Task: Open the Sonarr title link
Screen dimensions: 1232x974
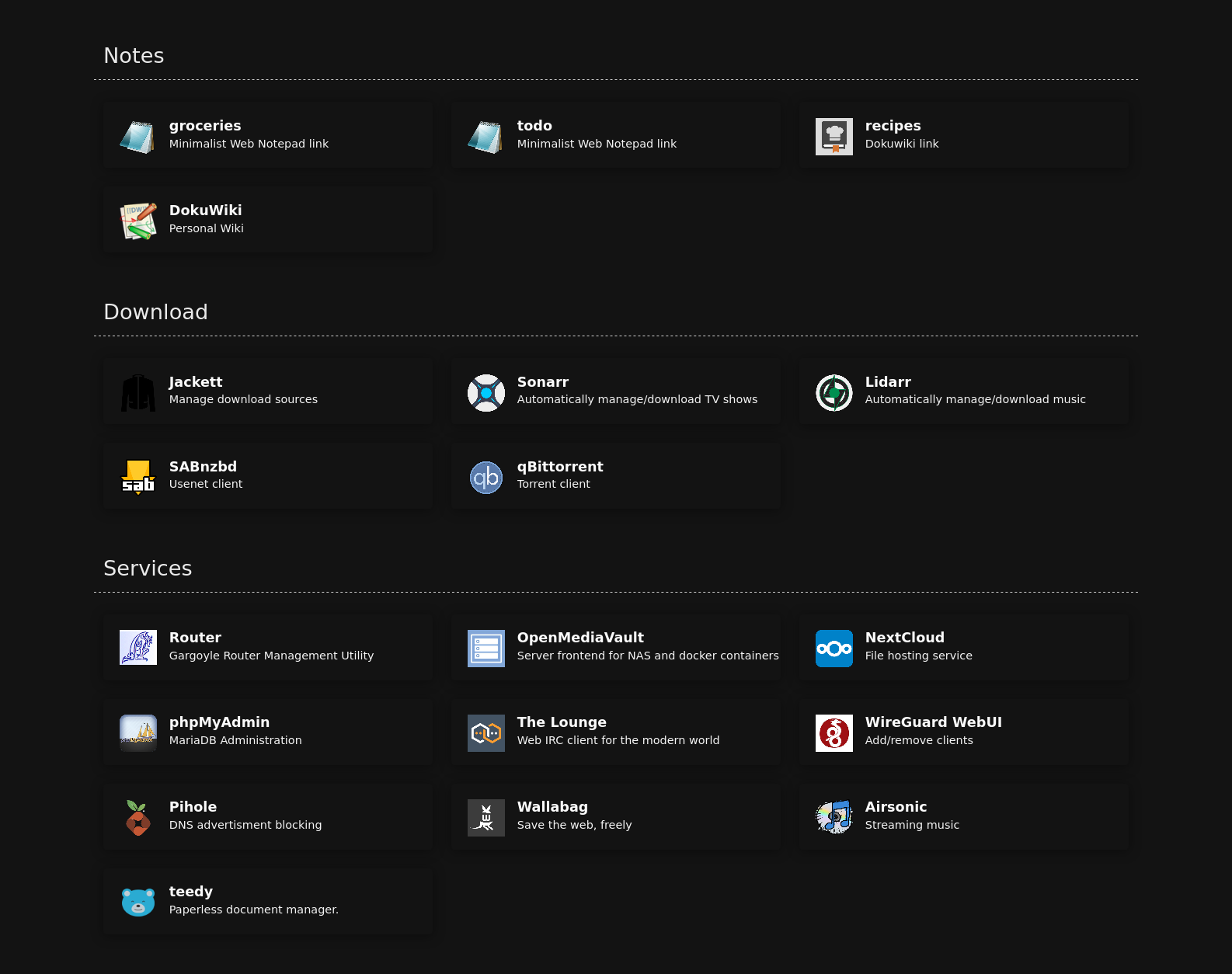Action: [543, 382]
